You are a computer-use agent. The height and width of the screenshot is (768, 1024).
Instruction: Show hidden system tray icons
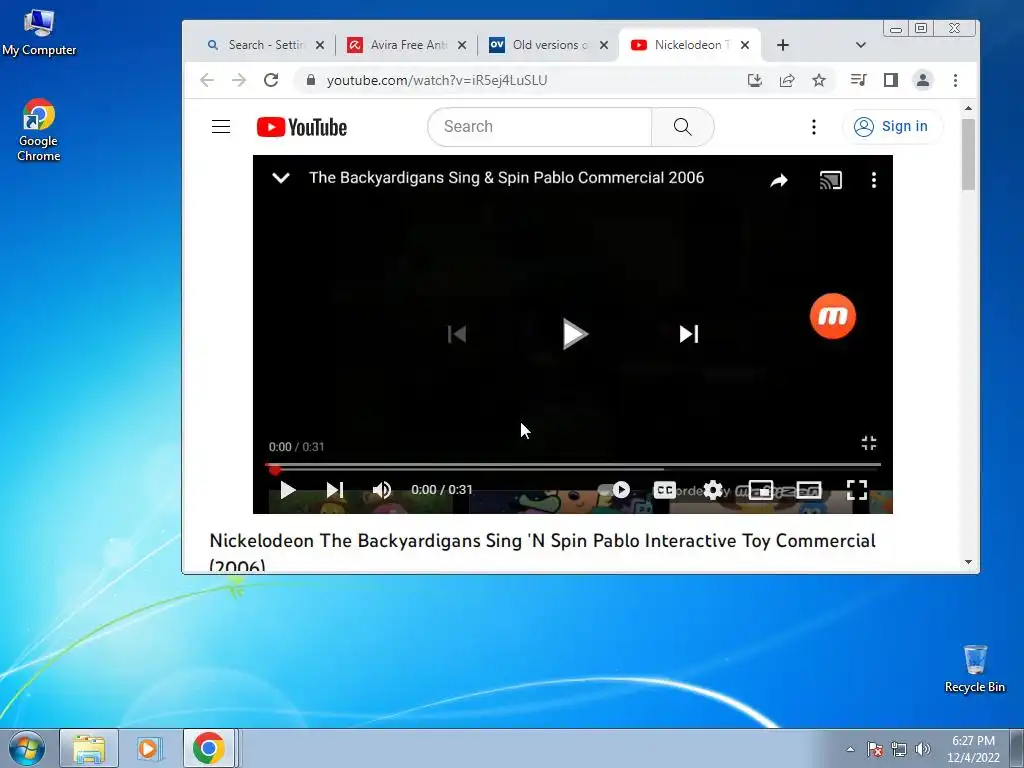[850, 749]
